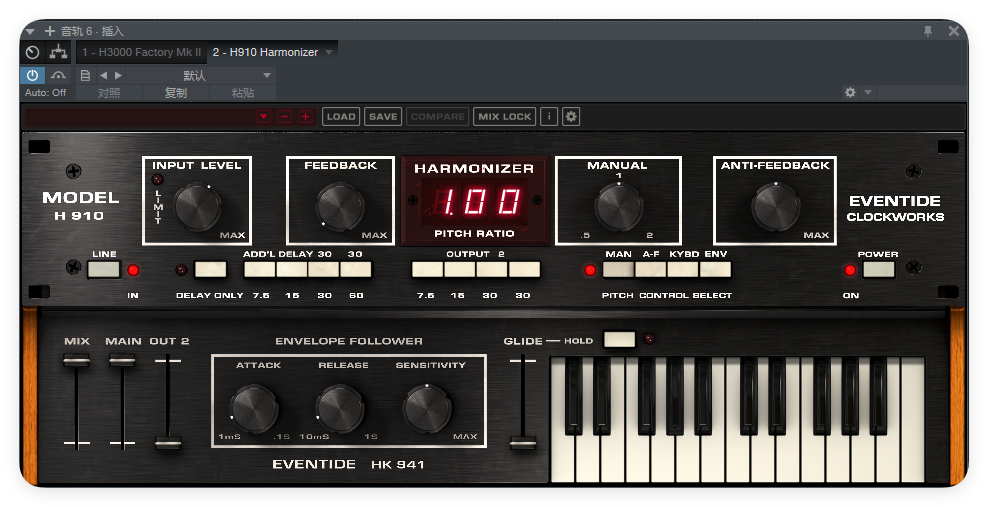
Task: Click the rightmost white piano key
Action: pyautogui.click(x=912, y=420)
